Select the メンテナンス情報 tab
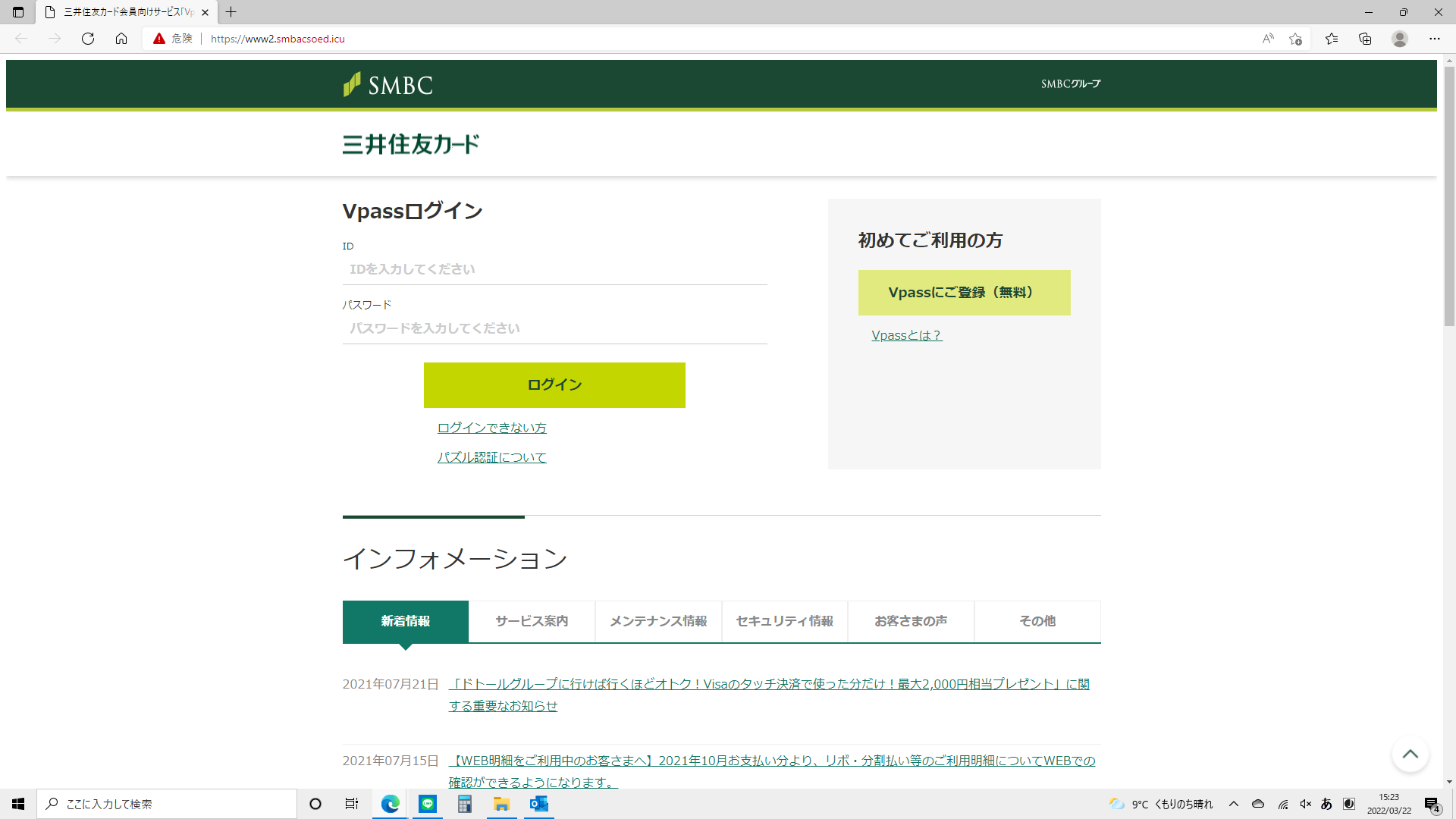The image size is (1456, 819). pos(658,621)
